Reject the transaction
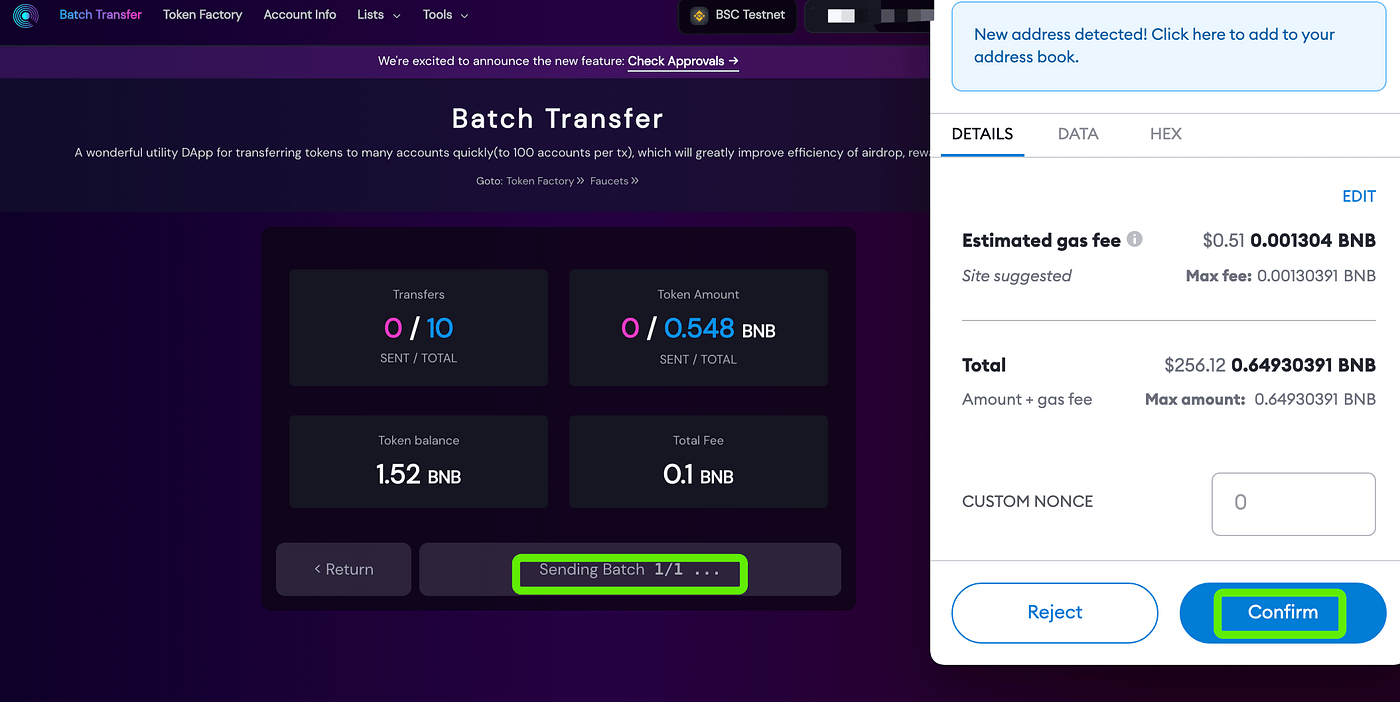Image resolution: width=1400 pixels, height=702 pixels. [x=1054, y=612]
